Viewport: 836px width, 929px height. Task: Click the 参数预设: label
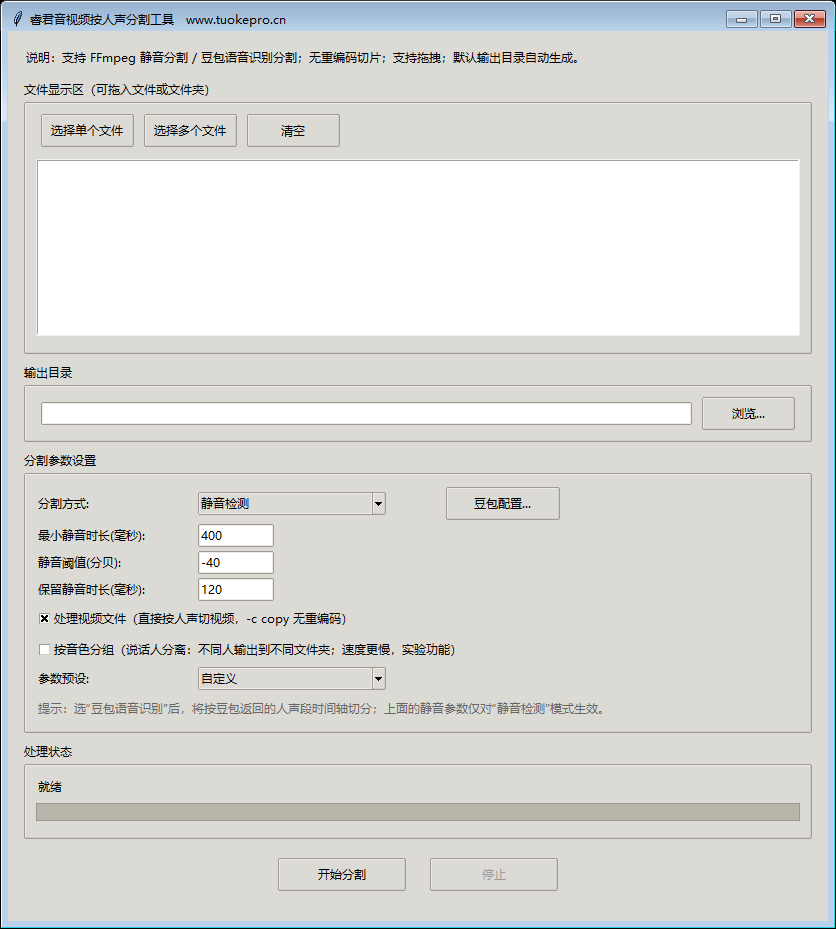coord(63,678)
